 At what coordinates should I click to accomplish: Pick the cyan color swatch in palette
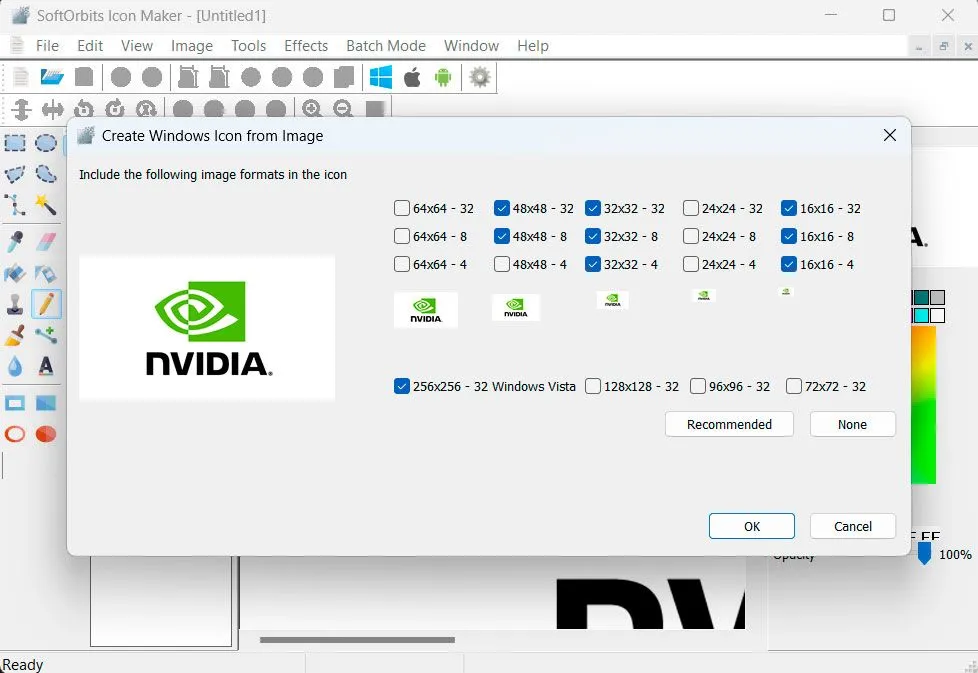tap(921, 315)
